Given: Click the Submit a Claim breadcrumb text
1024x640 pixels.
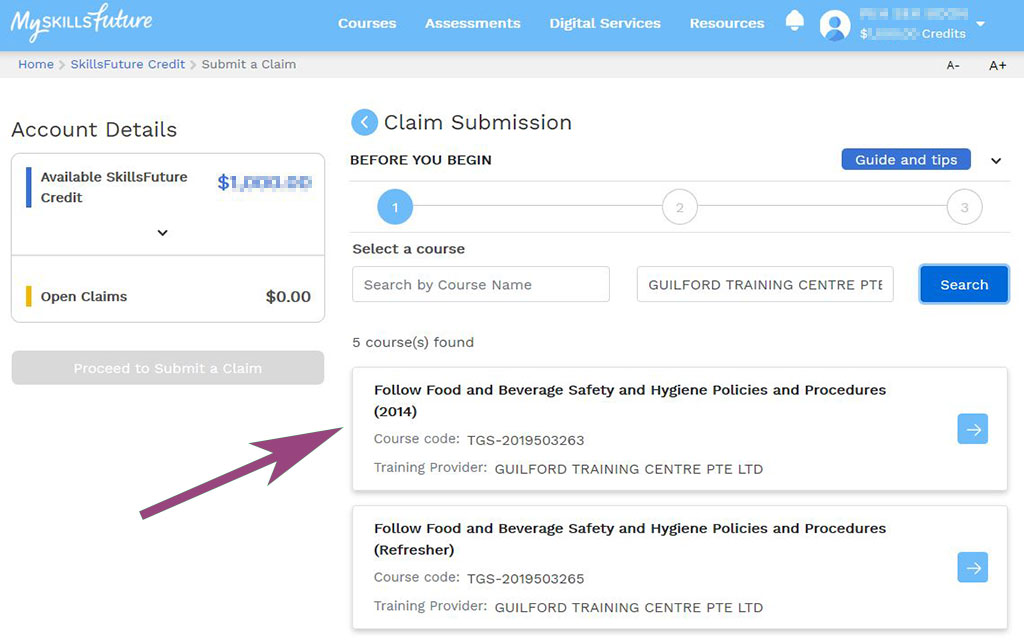Looking at the screenshot, I should click(x=249, y=64).
